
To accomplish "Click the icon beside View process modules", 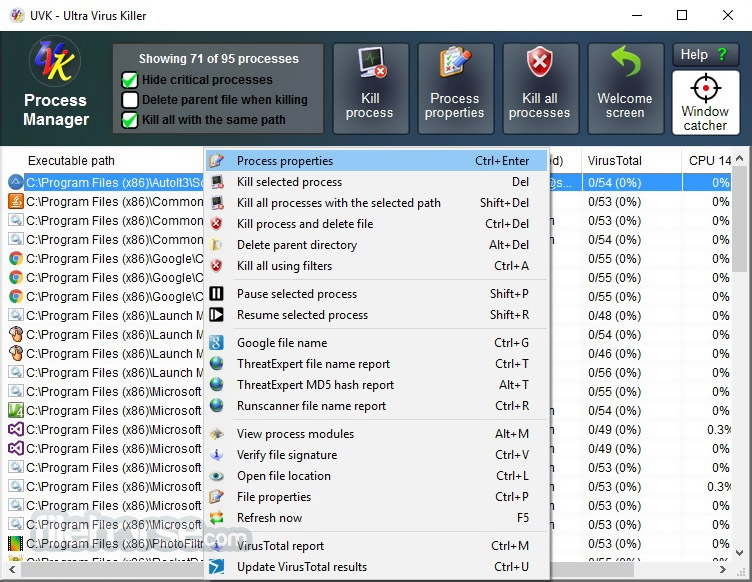I will pos(217,434).
